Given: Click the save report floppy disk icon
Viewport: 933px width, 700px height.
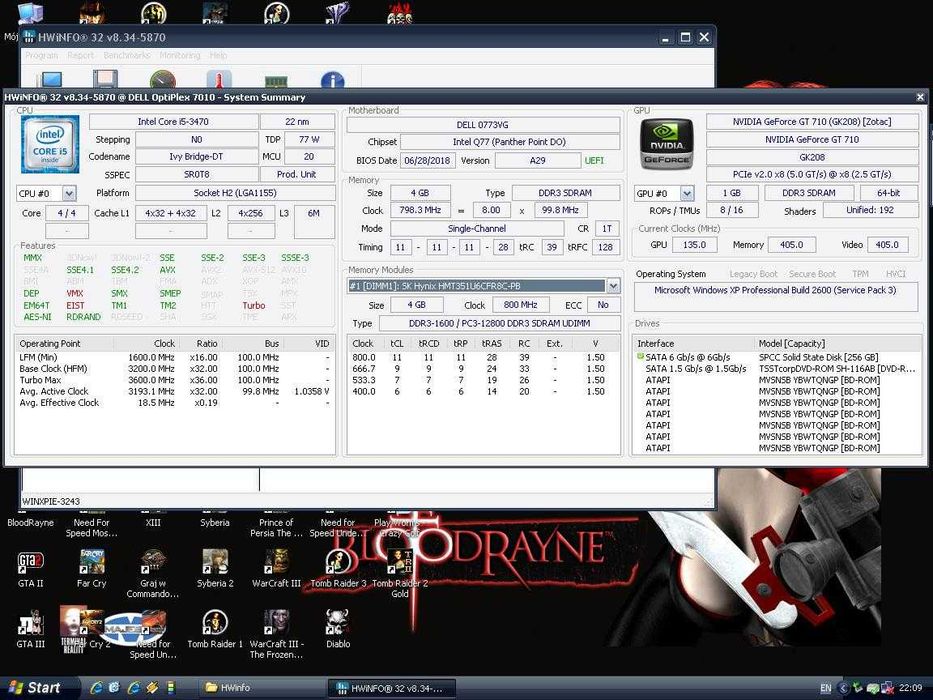Looking at the screenshot, I should [x=105, y=79].
